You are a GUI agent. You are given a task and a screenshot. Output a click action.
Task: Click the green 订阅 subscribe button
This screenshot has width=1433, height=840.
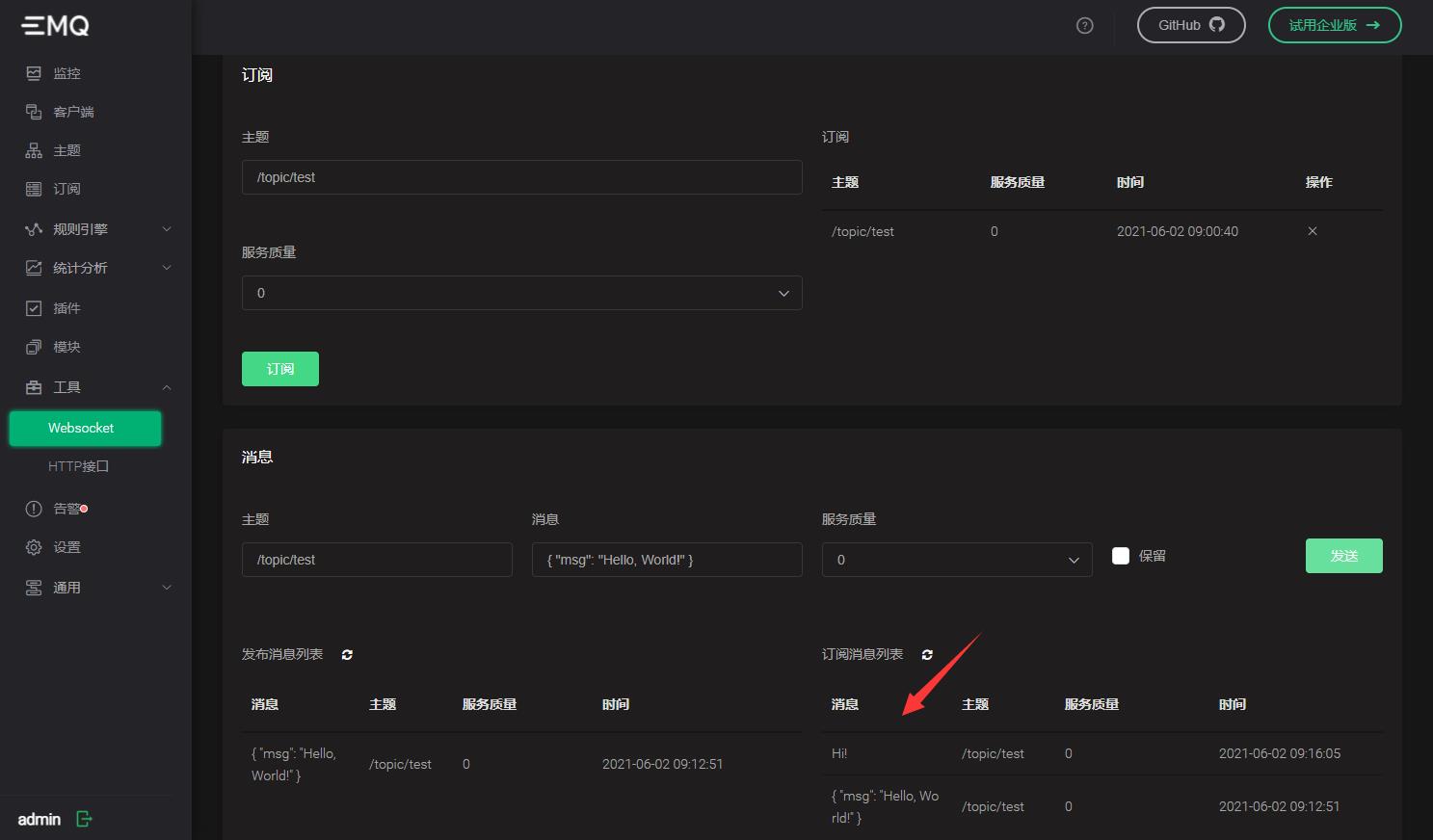(280, 369)
